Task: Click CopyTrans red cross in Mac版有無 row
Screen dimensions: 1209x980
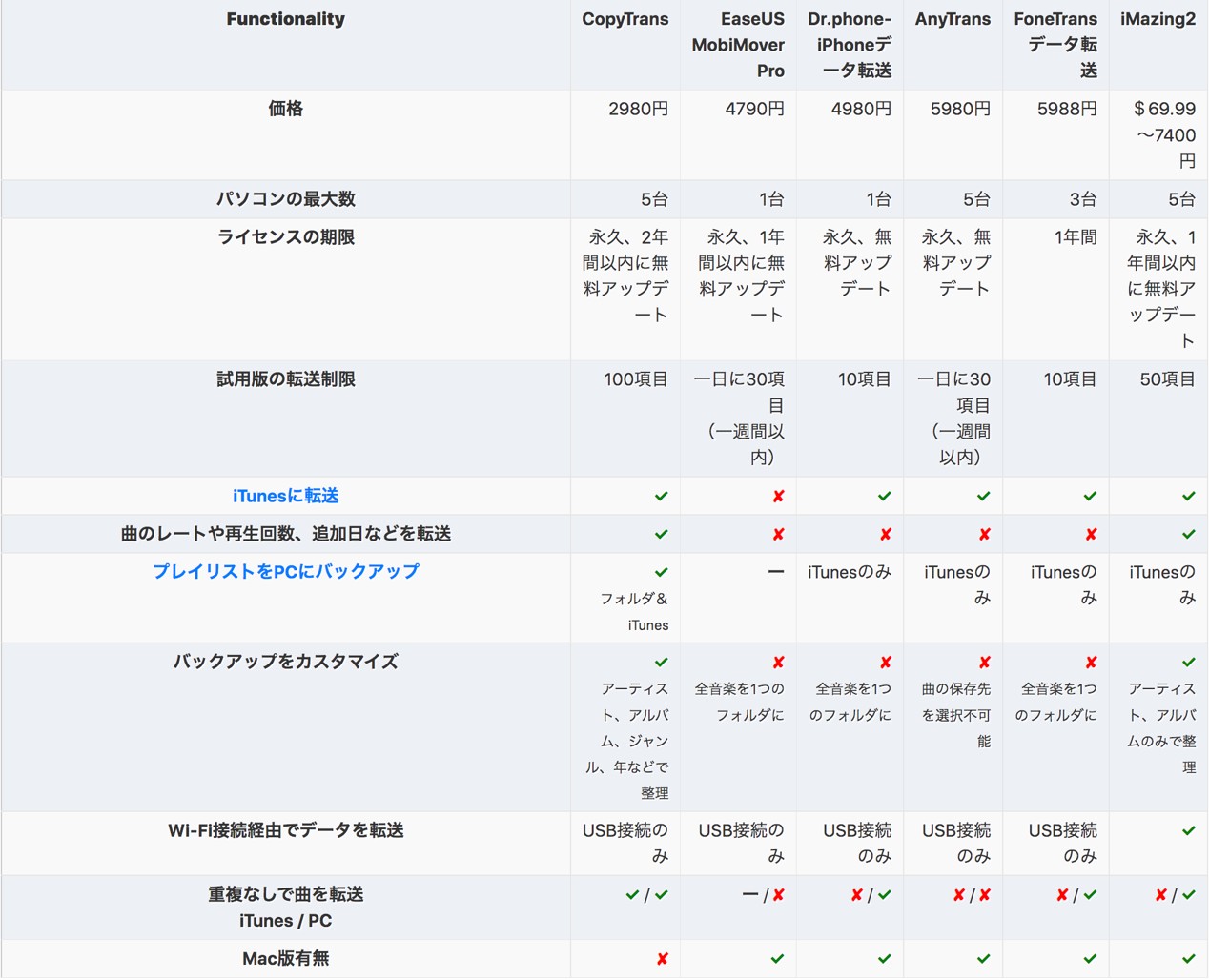Action: pos(662,959)
